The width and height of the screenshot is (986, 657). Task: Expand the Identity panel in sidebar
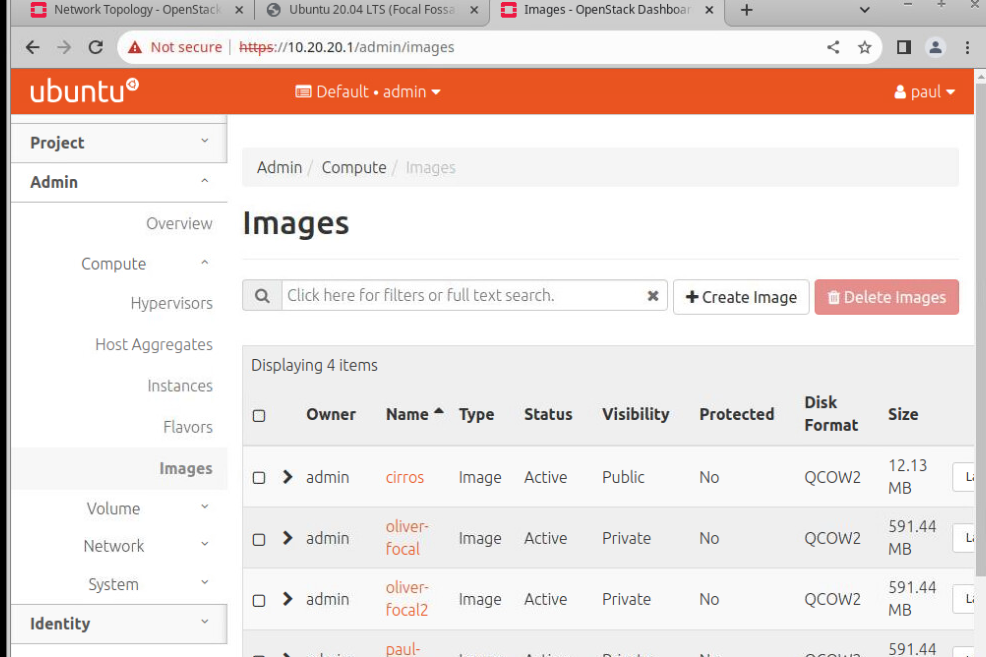coord(119,623)
